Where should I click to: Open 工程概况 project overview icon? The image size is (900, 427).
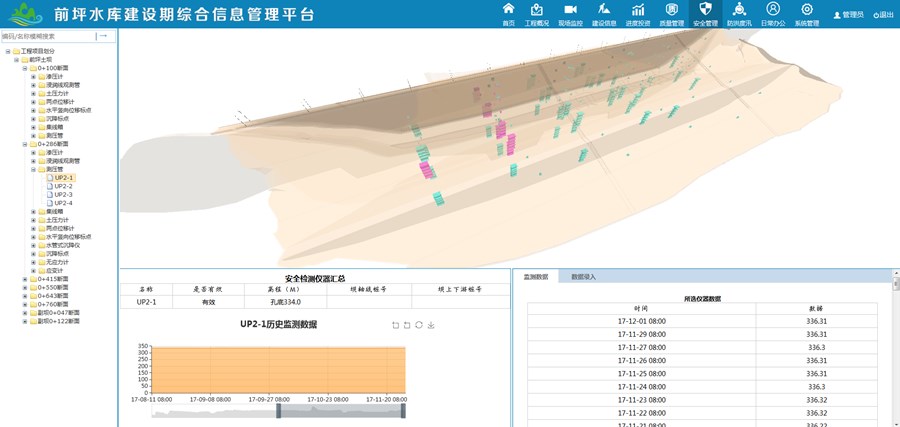point(537,13)
